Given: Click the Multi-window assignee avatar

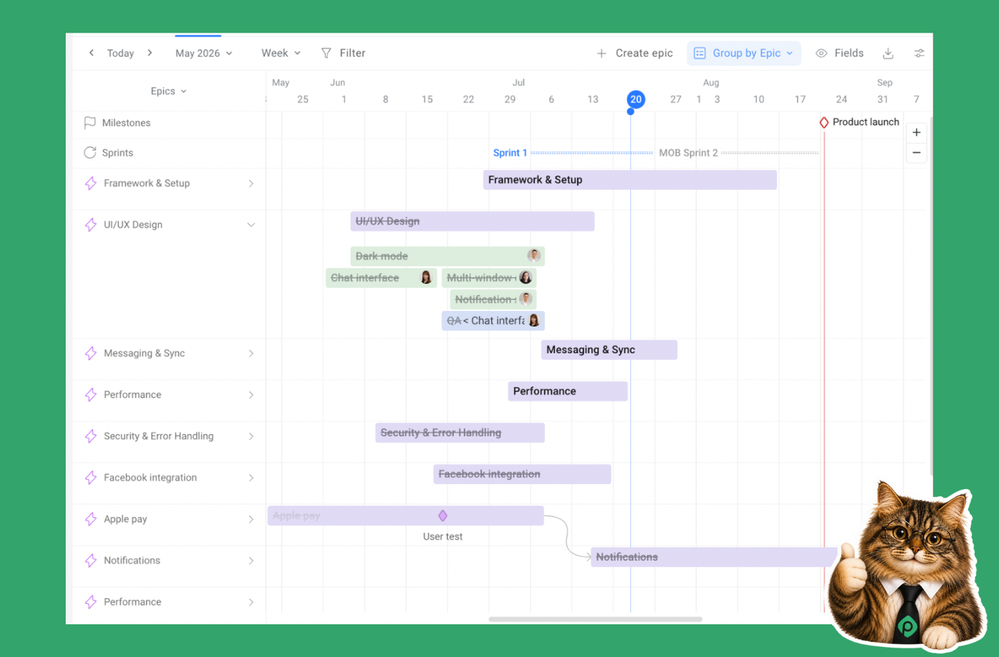Looking at the screenshot, I should coord(526,278).
